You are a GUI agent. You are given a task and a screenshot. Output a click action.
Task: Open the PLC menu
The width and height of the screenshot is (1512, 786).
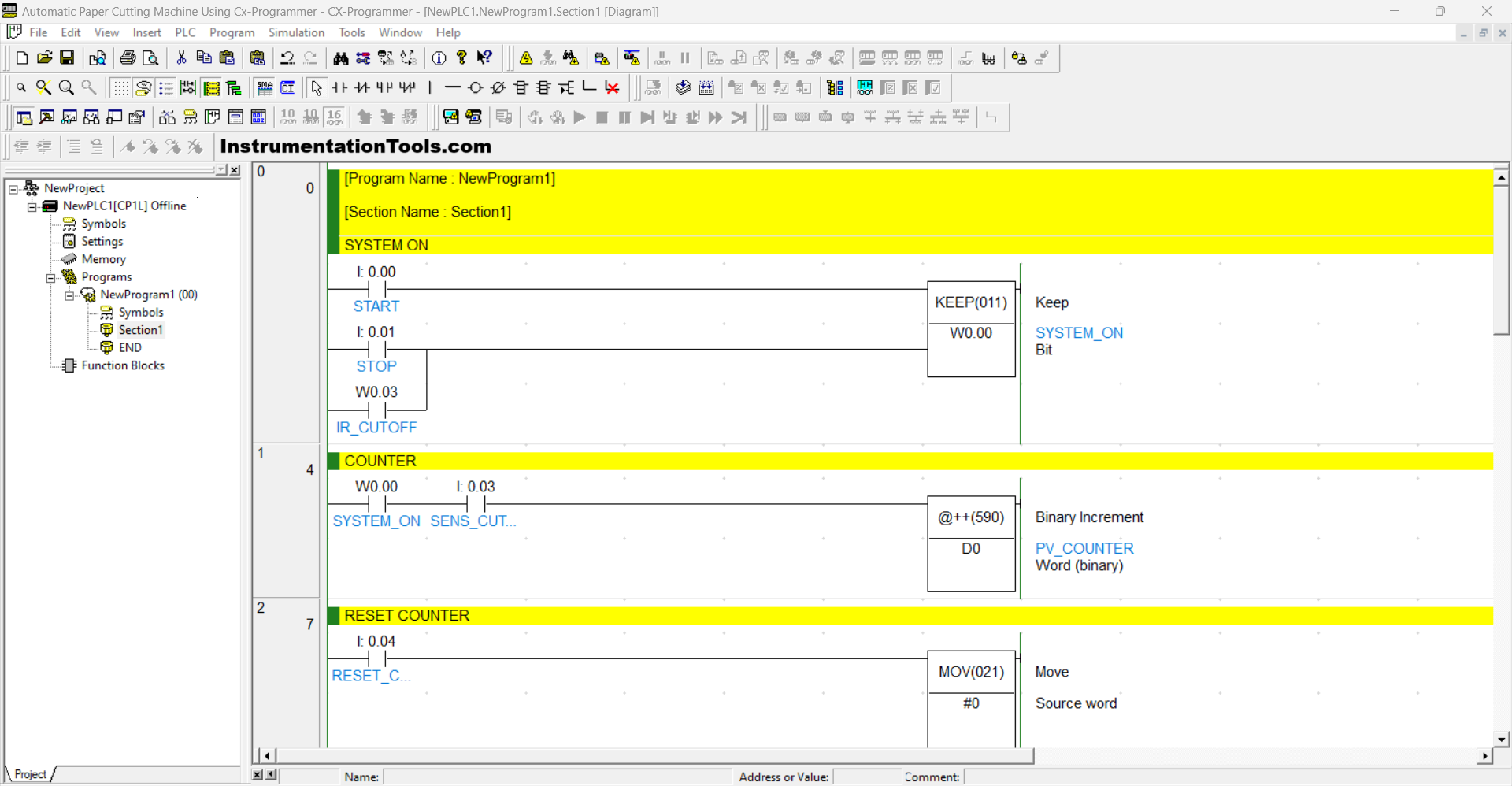(185, 32)
